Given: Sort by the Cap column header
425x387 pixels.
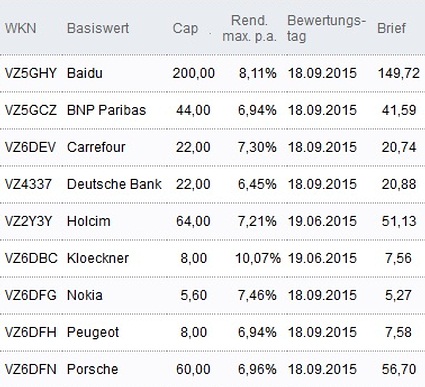Looking at the screenshot, I should pyautogui.click(x=185, y=29).
